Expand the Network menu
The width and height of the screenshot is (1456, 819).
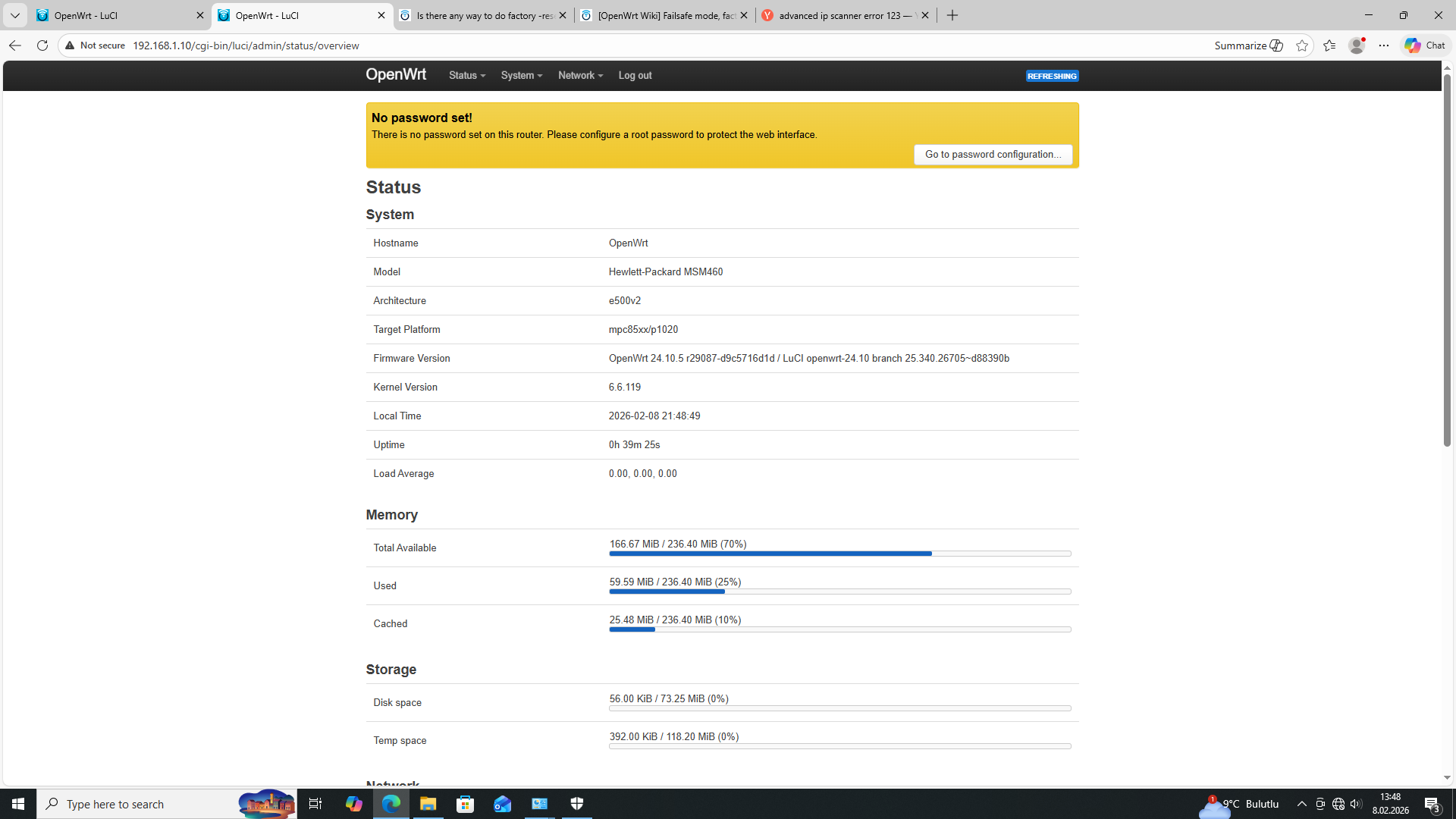point(580,75)
